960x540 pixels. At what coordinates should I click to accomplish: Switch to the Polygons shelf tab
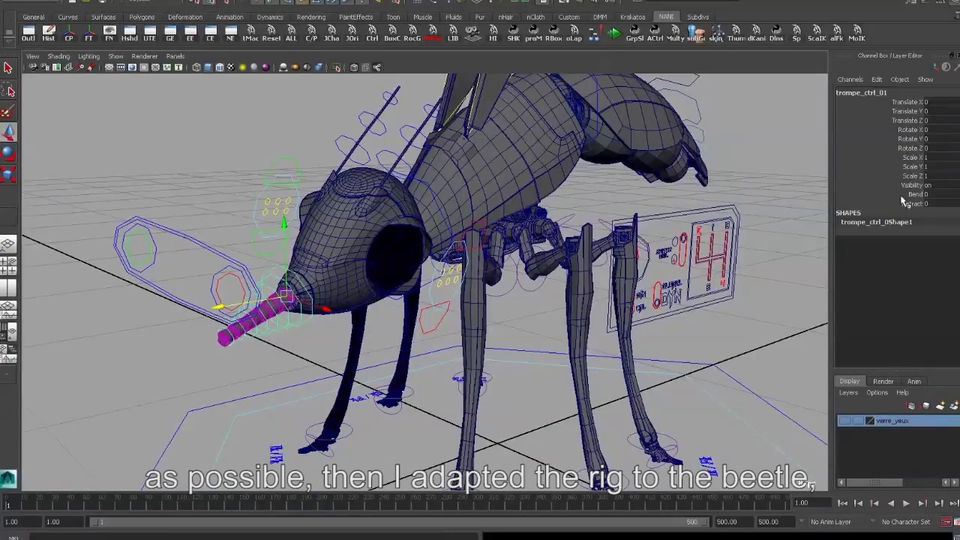[141, 17]
